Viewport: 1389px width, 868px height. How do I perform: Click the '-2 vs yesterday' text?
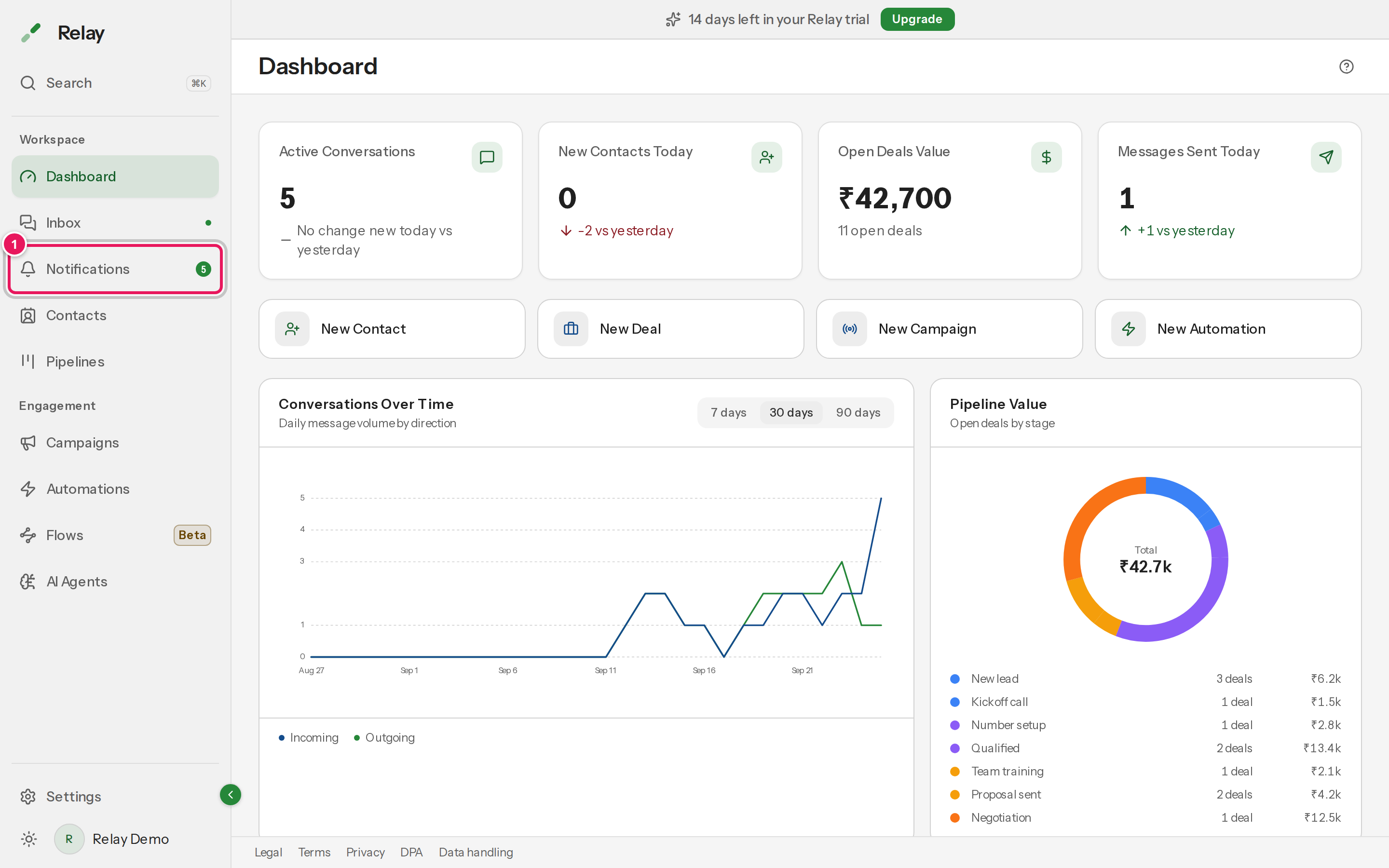pyautogui.click(x=626, y=231)
